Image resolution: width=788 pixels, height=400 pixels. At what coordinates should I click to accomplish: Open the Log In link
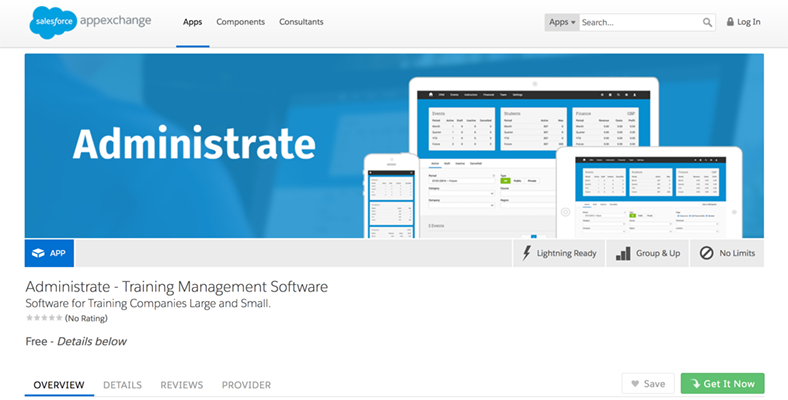pyautogui.click(x=748, y=22)
